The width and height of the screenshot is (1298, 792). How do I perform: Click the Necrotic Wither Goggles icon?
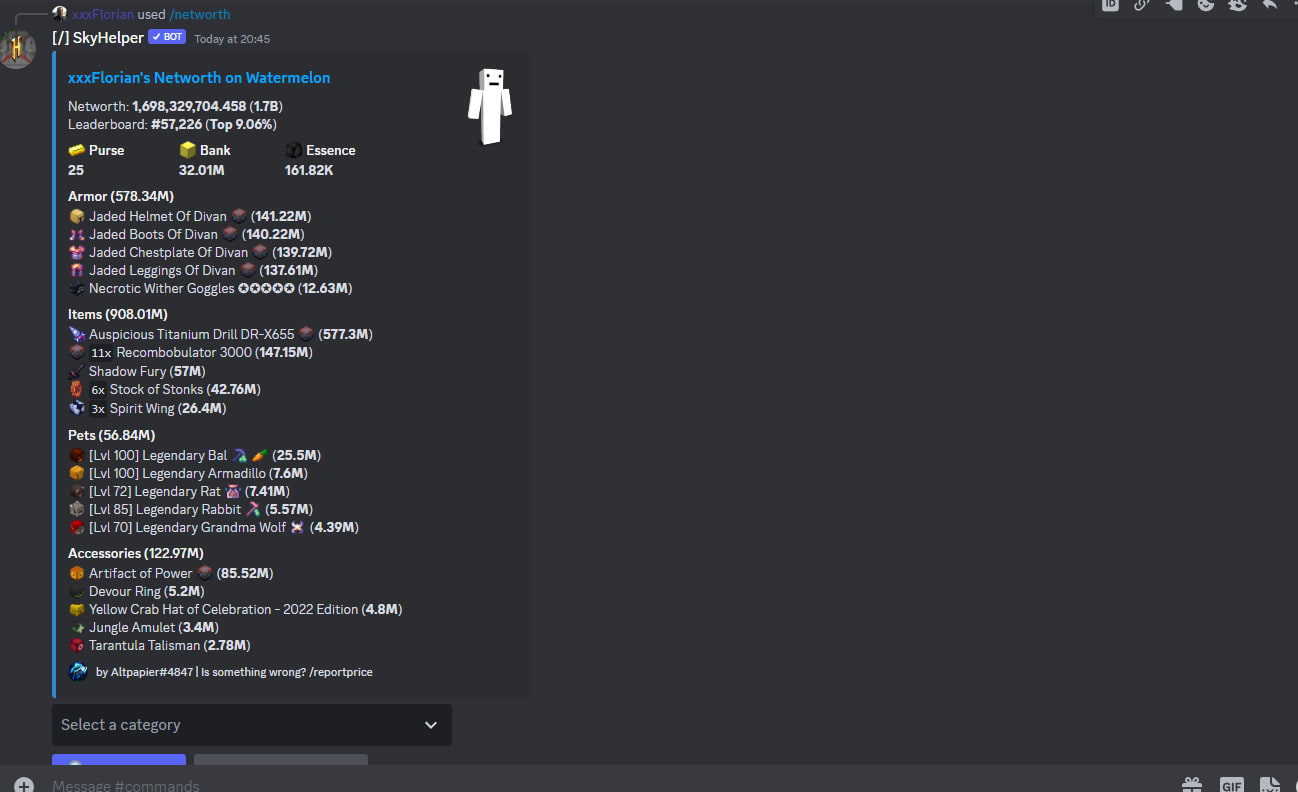pyautogui.click(x=77, y=288)
